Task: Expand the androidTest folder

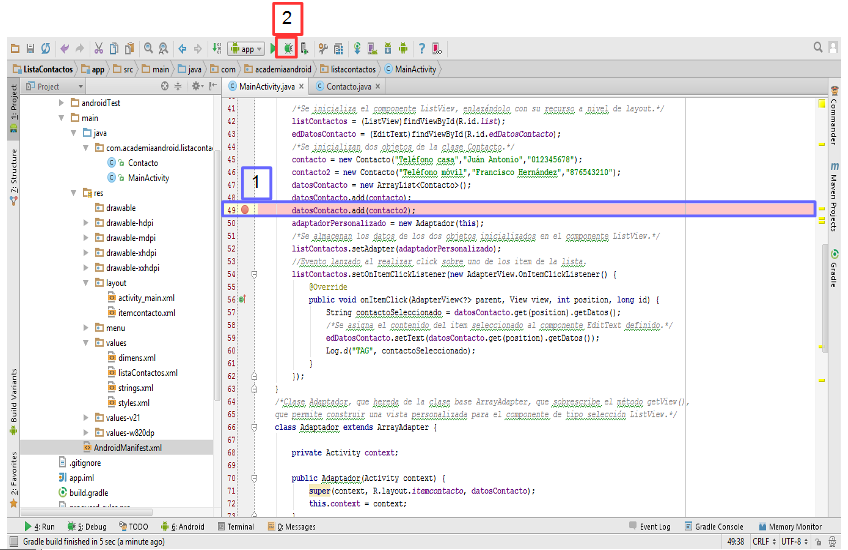Action: [x=61, y=103]
